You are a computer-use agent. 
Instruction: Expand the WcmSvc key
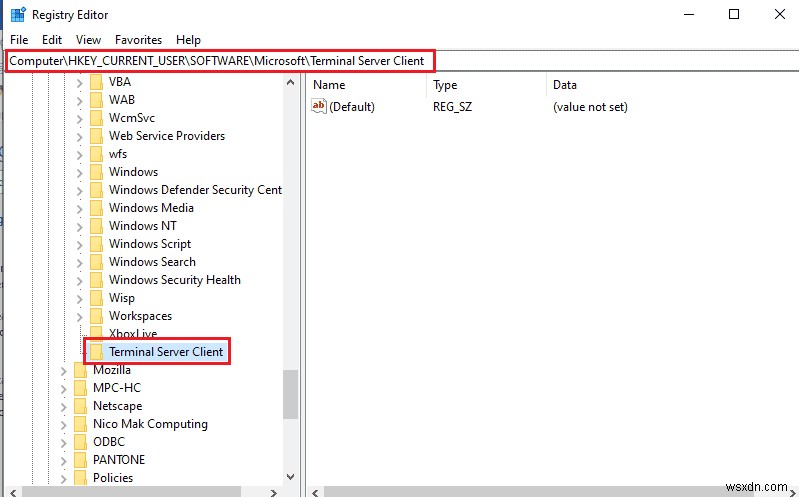point(79,118)
